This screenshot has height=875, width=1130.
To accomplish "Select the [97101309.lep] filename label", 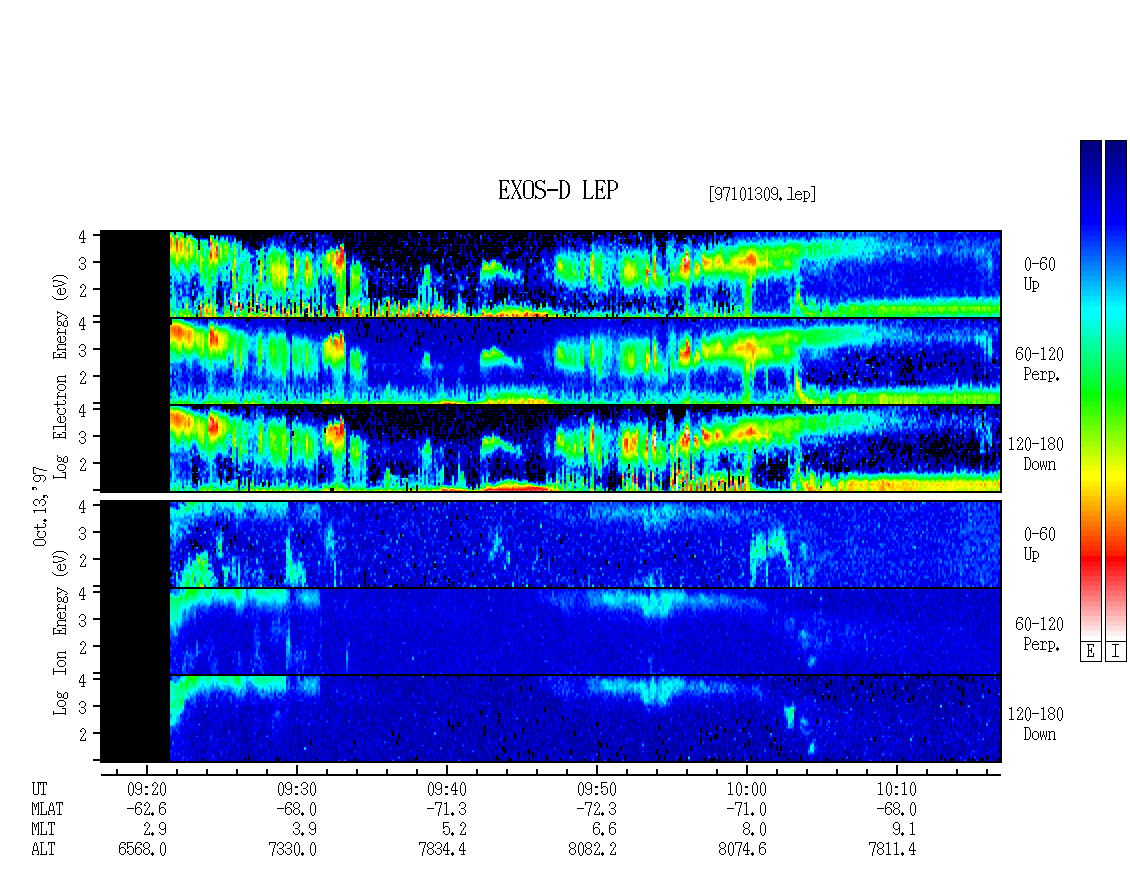I will [762, 194].
